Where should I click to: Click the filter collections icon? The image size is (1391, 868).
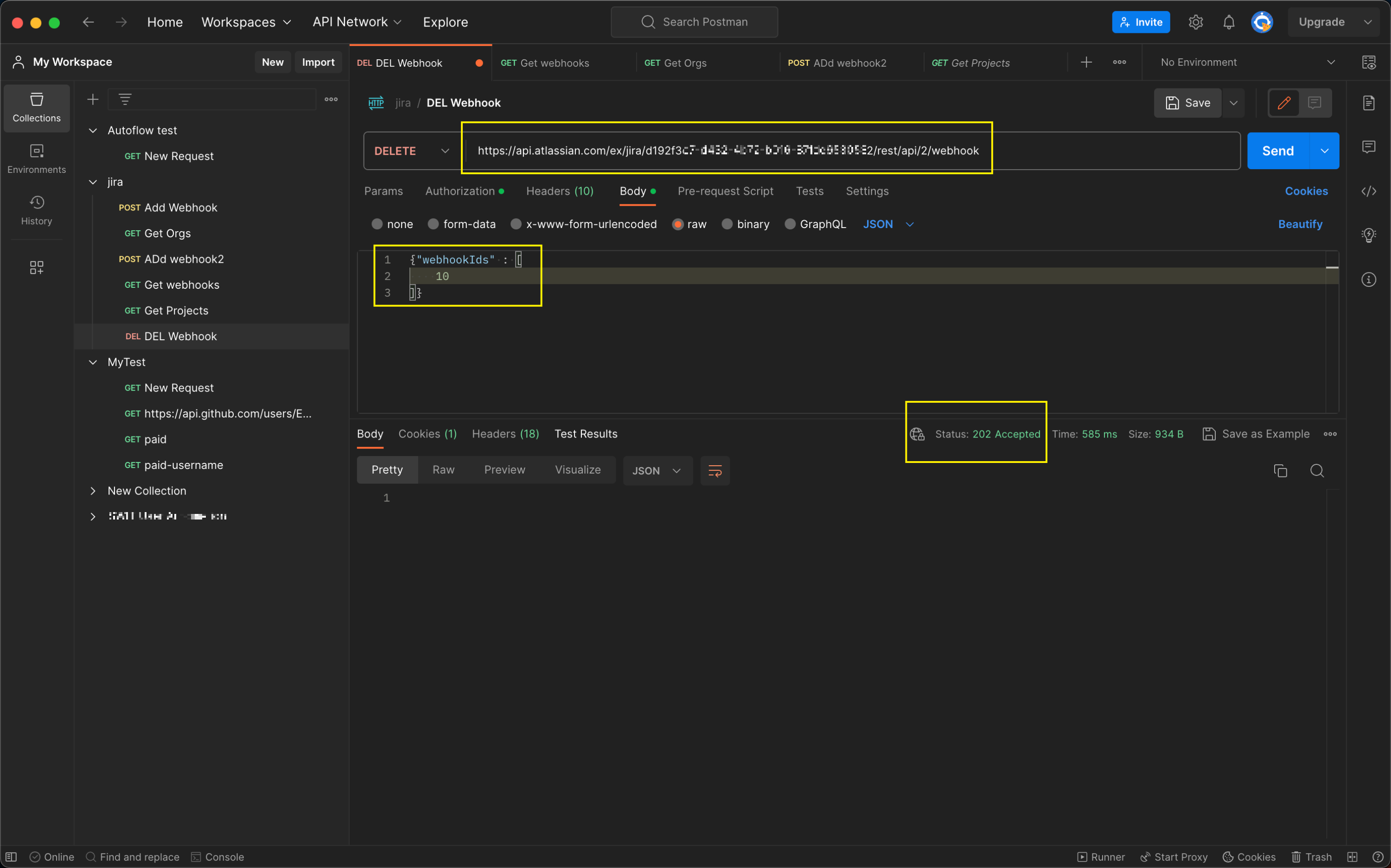point(125,99)
